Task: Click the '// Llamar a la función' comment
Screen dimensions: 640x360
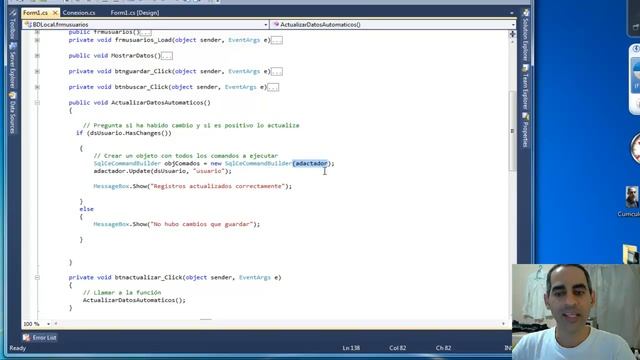Action: click(x=122, y=293)
